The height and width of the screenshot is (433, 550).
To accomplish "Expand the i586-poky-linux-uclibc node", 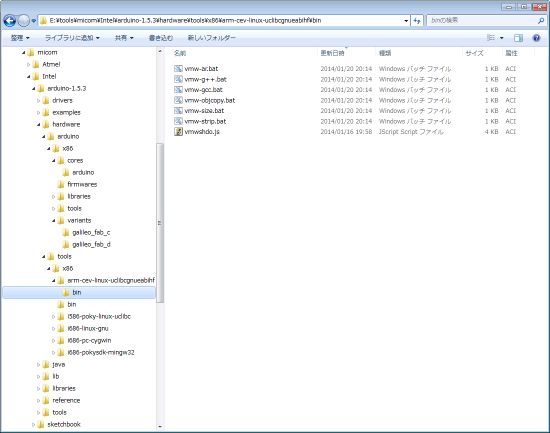I will (x=54, y=317).
